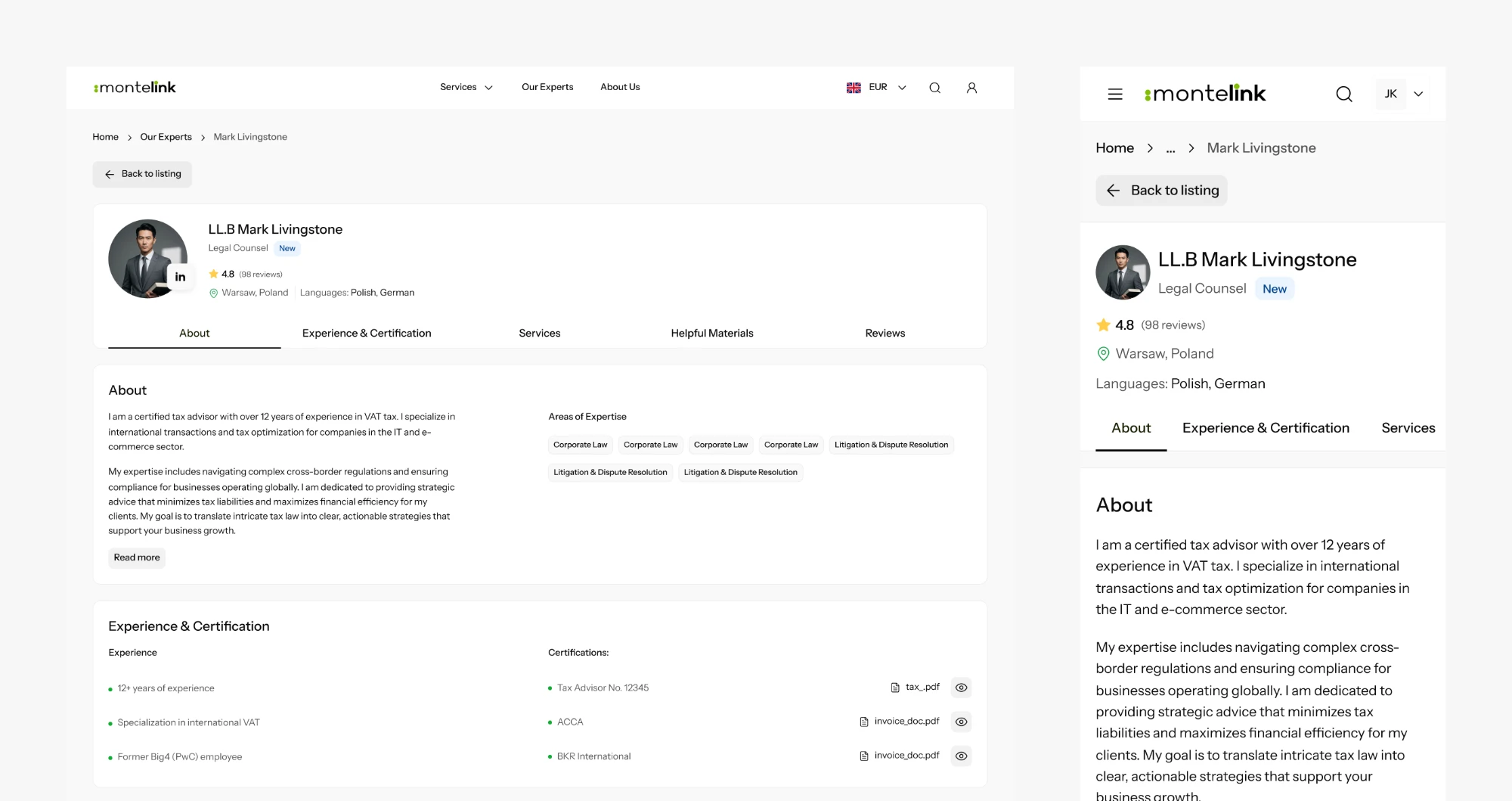Open the desktop user account icon
This screenshot has height=801, width=1512.
tap(972, 88)
